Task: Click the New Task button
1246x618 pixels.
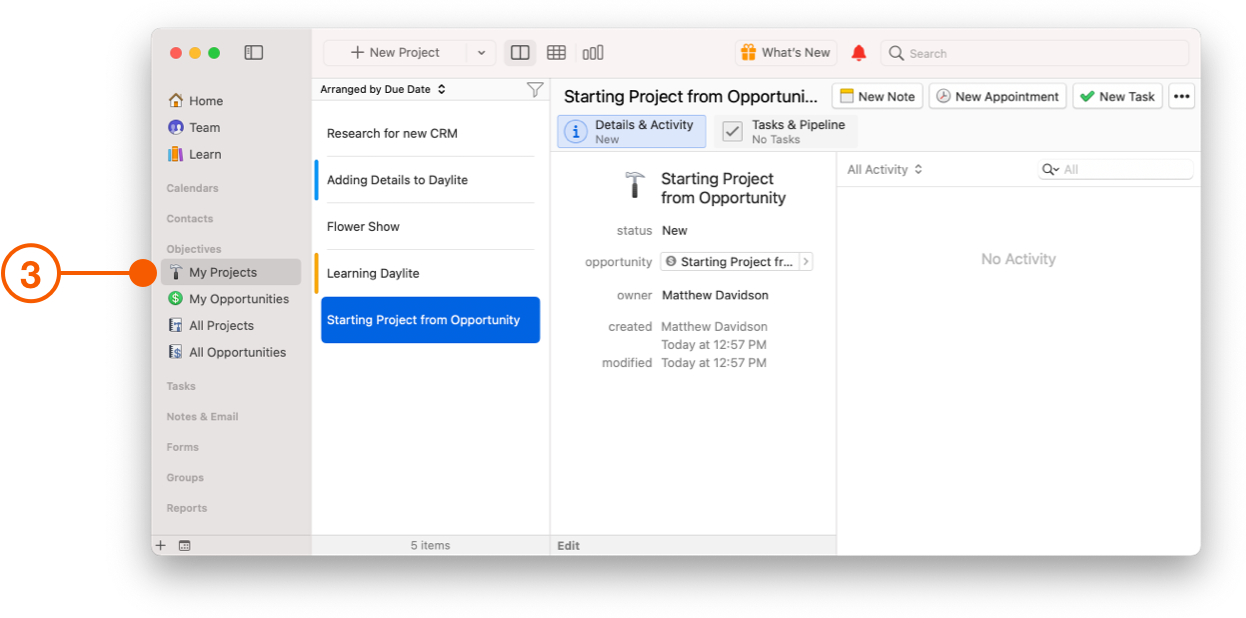Action: coord(1117,96)
